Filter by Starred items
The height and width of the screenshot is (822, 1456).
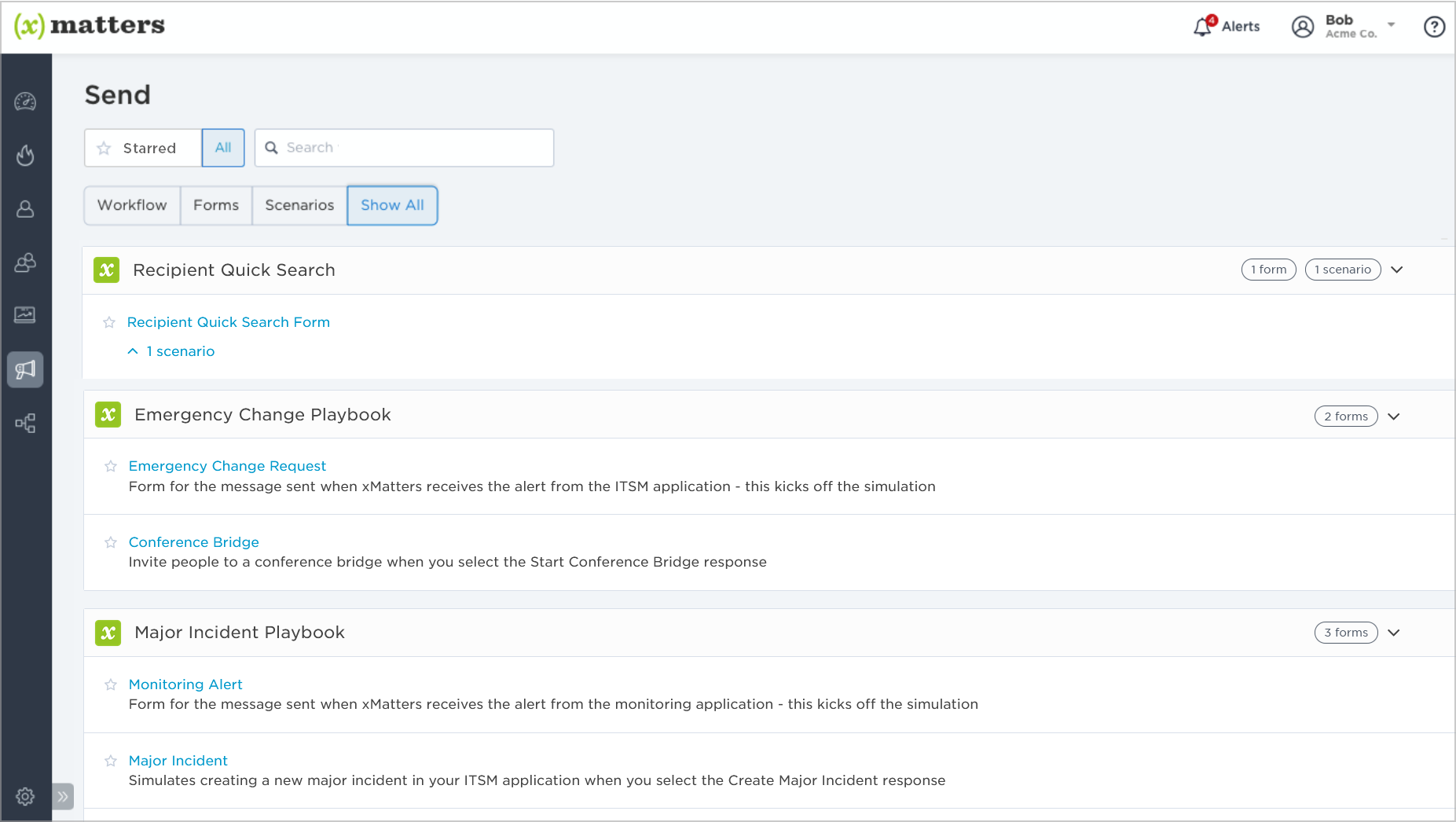point(143,148)
